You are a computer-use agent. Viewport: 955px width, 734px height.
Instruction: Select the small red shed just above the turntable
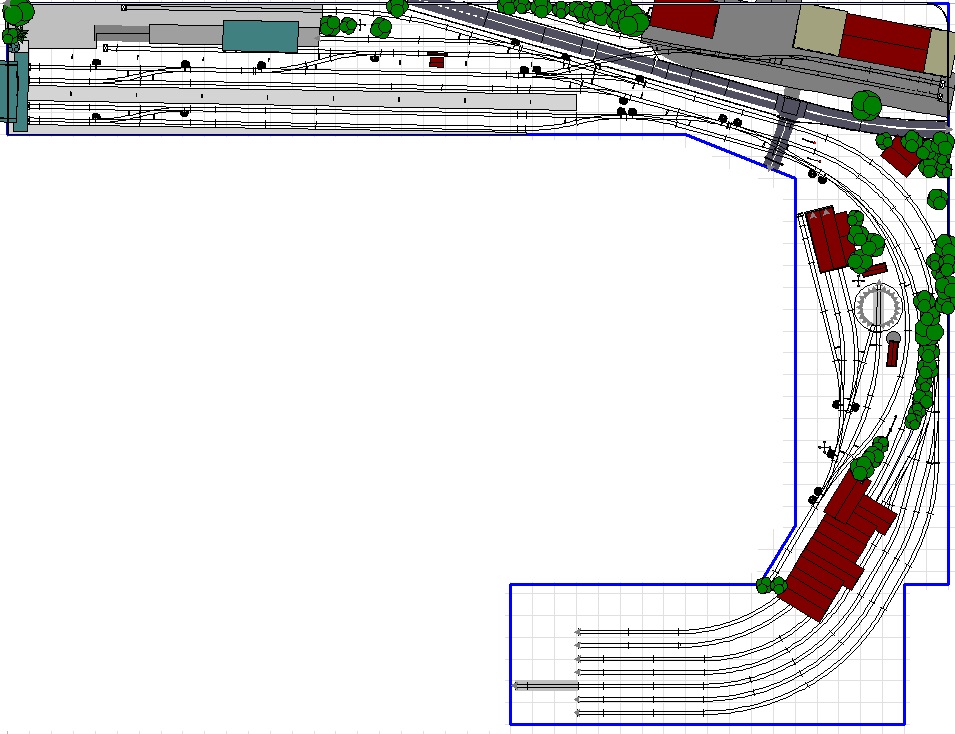(x=875, y=269)
